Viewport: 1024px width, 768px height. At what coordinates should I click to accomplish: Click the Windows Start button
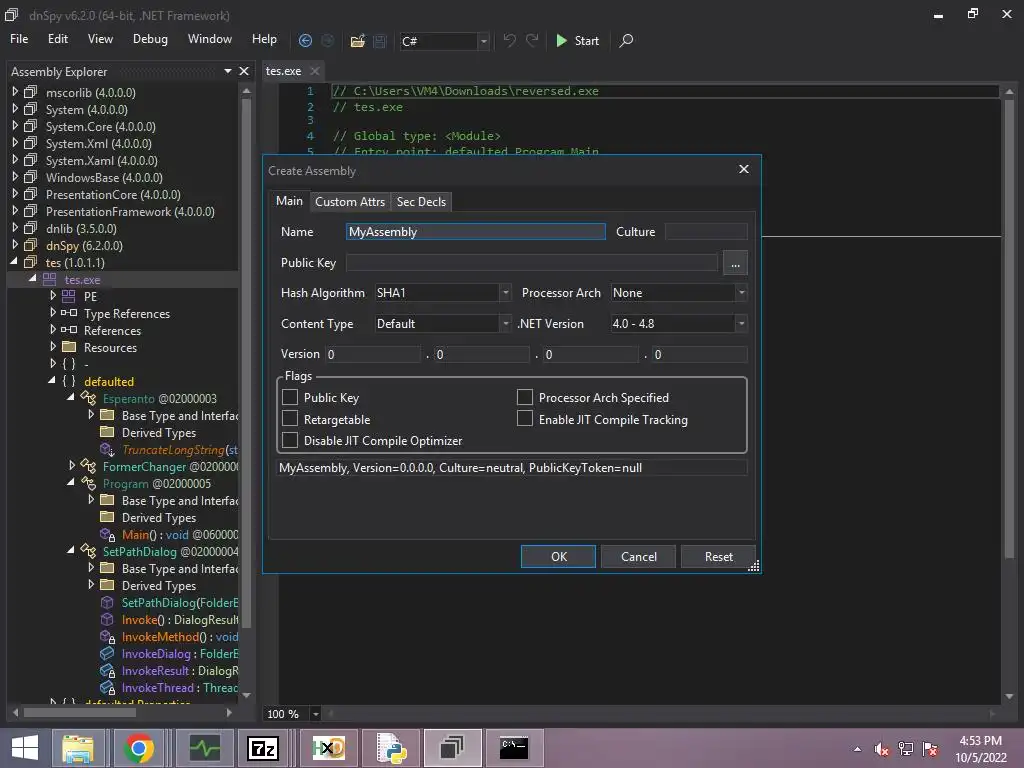[25, 748]
